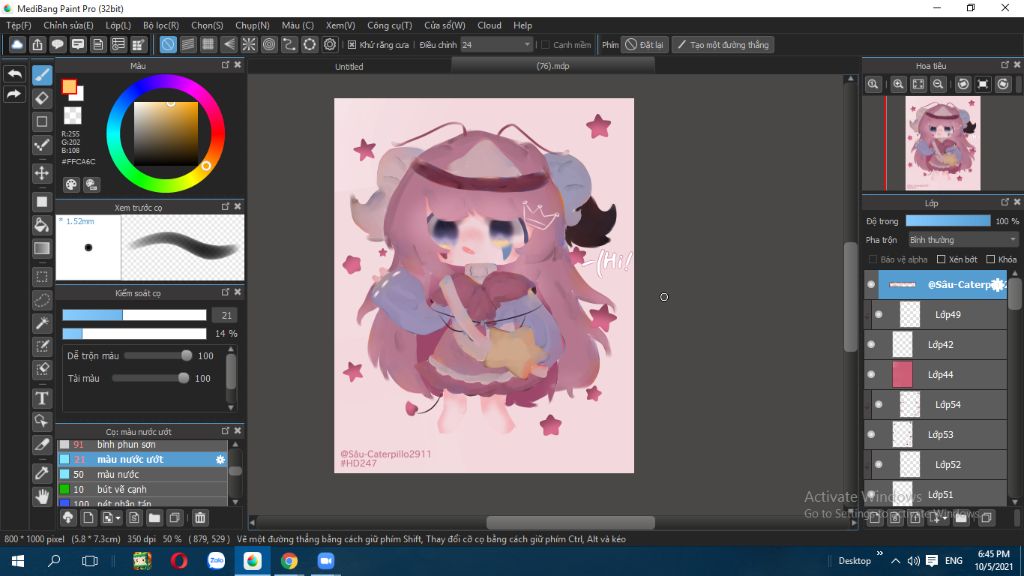Delete the selected brush with trash icon
The height and width of the screenshot is (576, 1024).
click(200, 518)
